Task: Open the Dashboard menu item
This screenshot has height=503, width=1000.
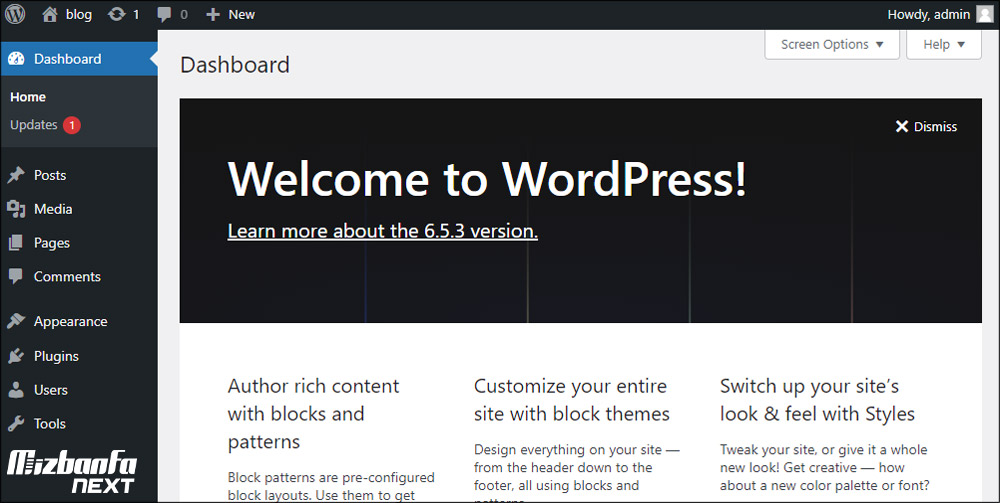Action: 79,59
